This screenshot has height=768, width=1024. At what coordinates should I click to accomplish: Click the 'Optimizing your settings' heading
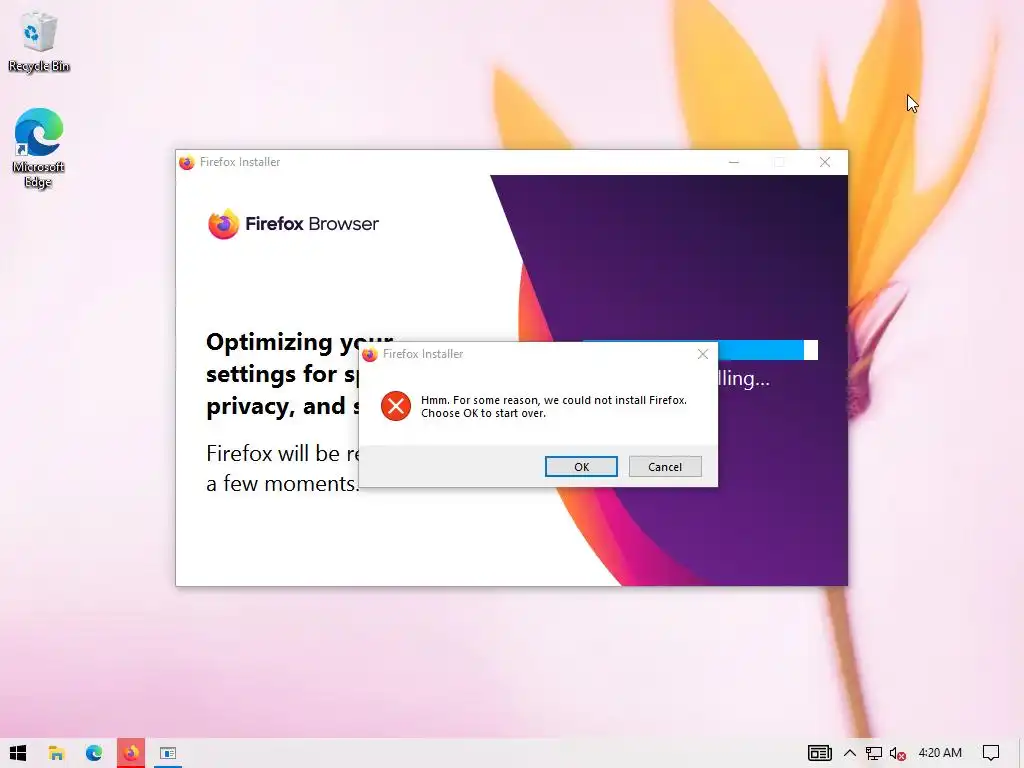coord(282,374)
